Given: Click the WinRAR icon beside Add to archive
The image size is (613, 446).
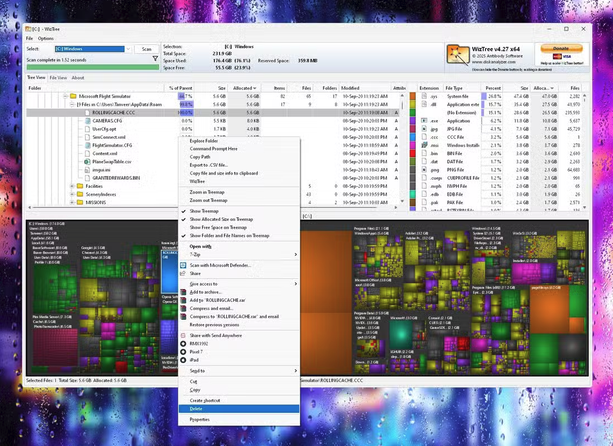Looking at the screenshot, I should pyautogui.click(x=183, y=292).
